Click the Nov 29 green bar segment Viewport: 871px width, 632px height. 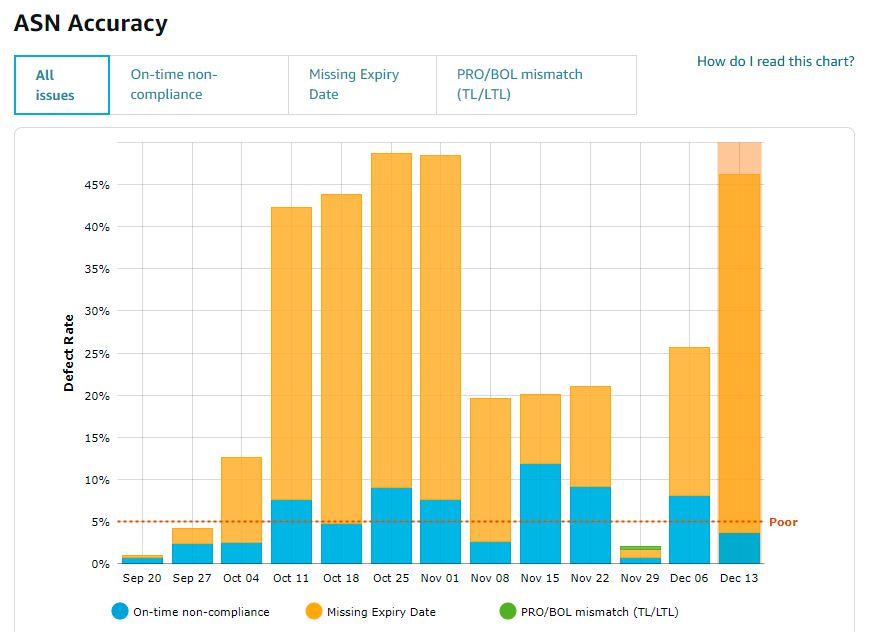point(639,548)
